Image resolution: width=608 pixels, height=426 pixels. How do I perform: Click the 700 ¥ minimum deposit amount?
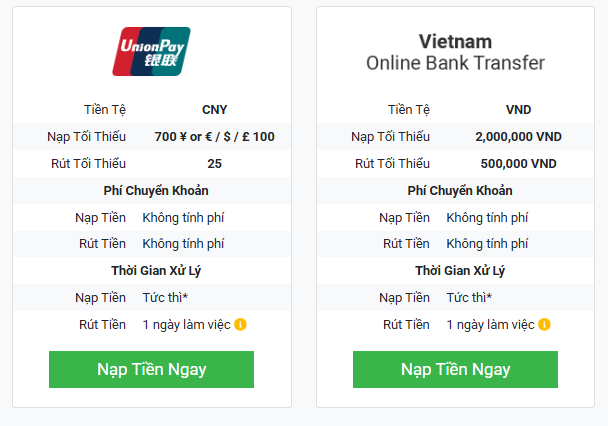click(x=214, y=136)
